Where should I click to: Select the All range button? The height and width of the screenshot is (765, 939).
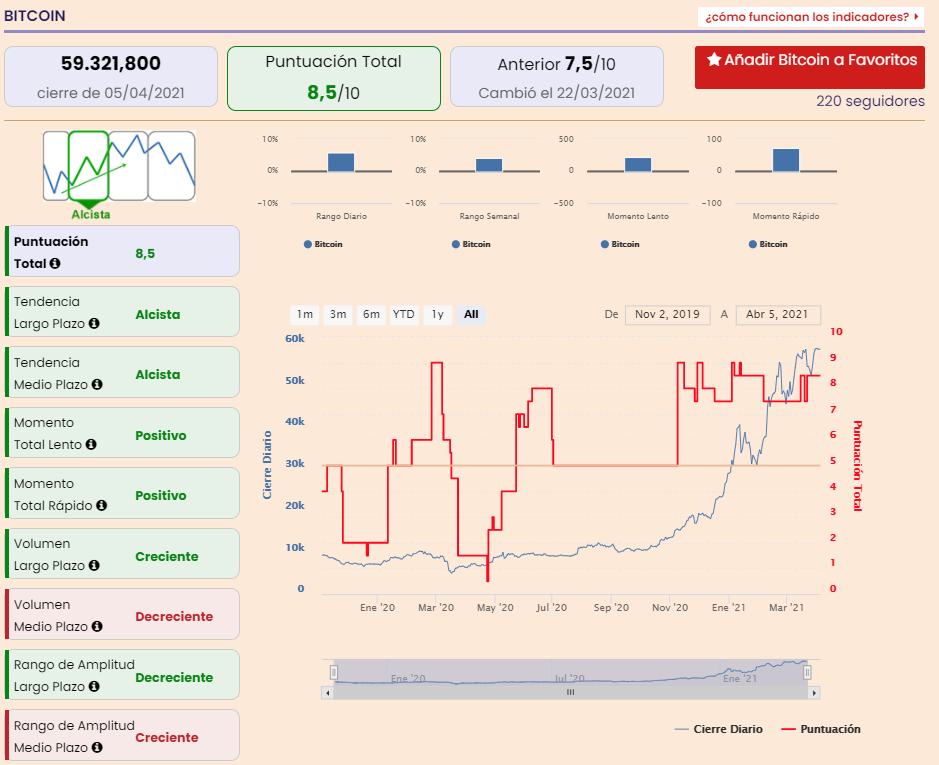pyautogui.click(x=471, y=315)
